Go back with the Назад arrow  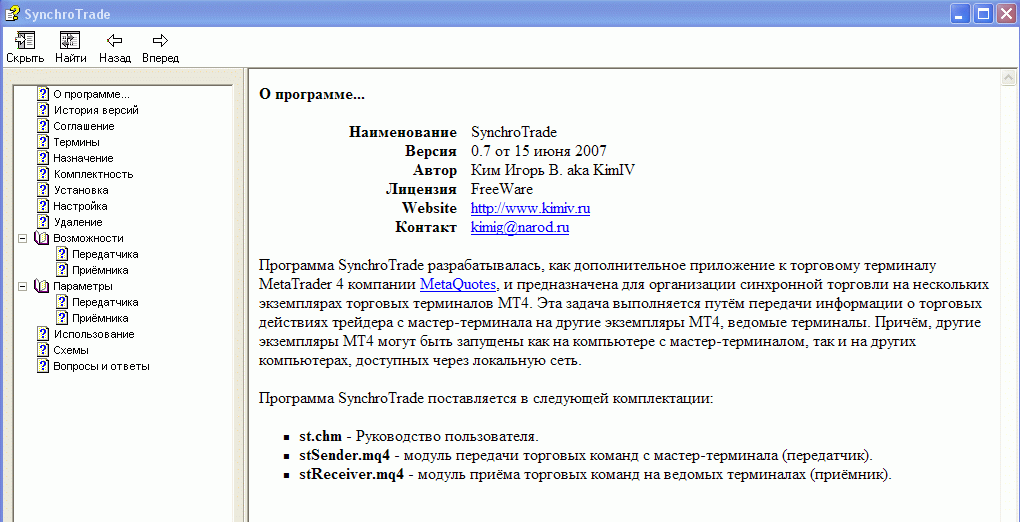pos(115,40)
